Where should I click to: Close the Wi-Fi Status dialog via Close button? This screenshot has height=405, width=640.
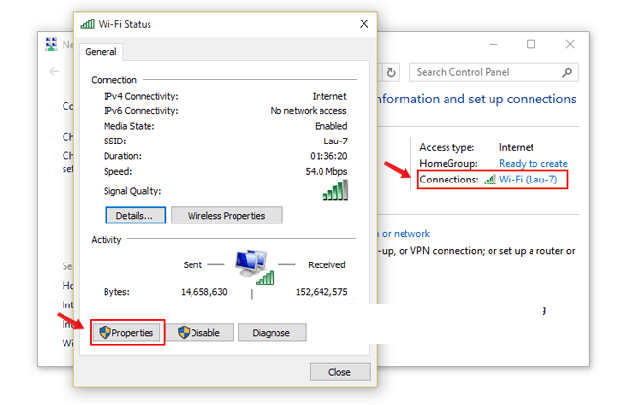[340, 372]
